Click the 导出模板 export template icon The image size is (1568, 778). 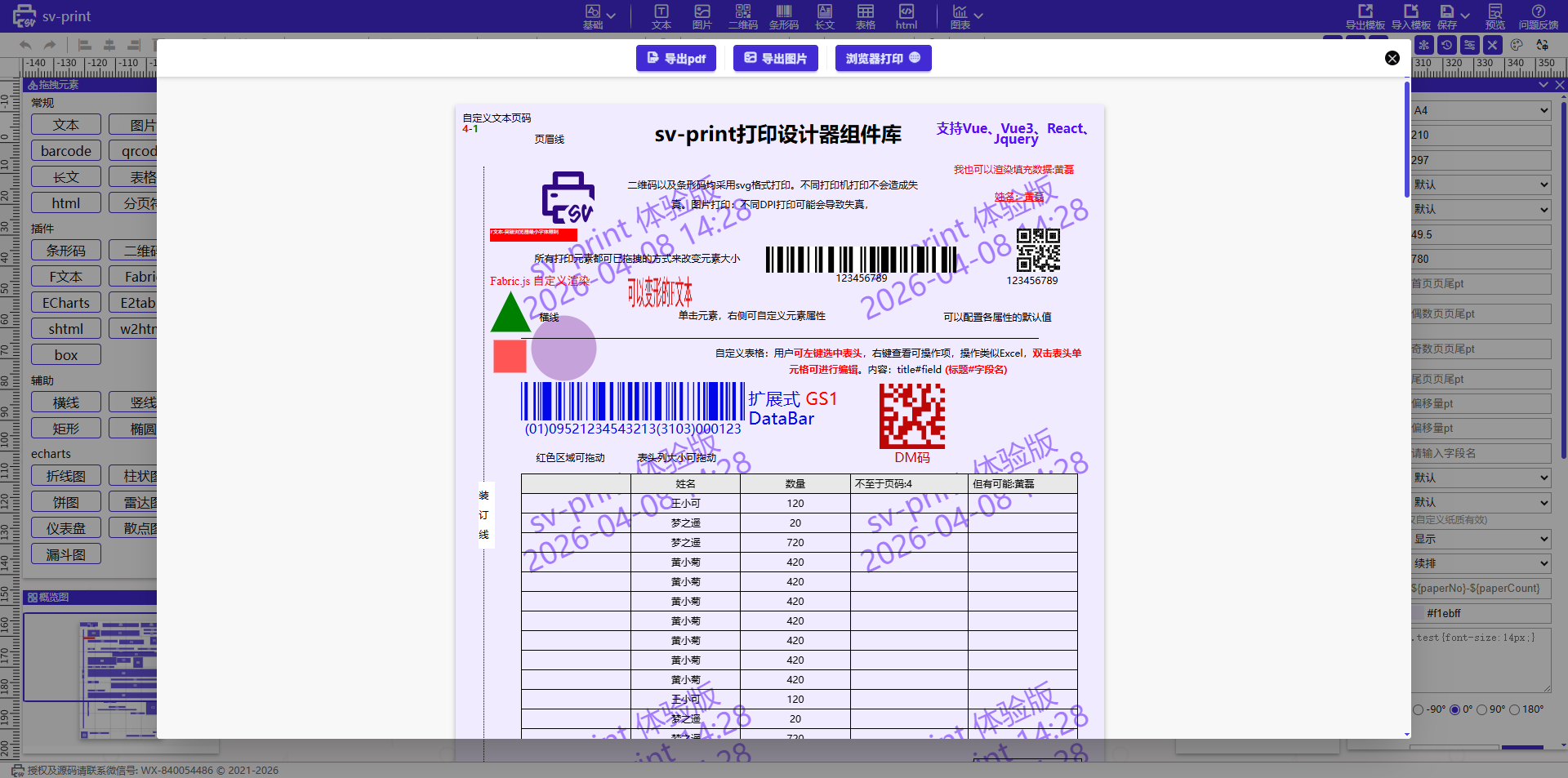click(x=1365, y=16)
